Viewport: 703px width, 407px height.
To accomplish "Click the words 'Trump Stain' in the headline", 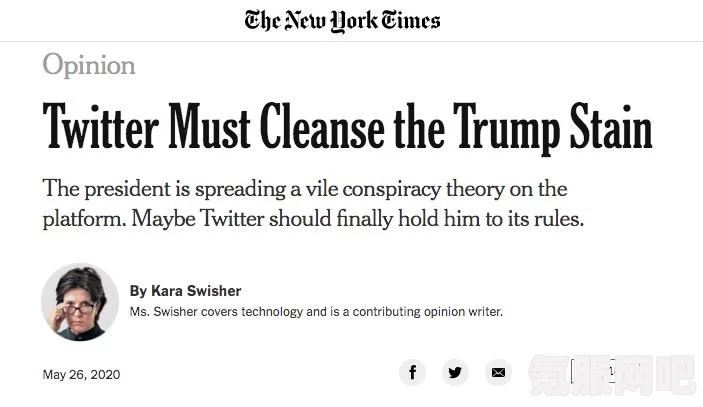I will [x=553, y=126].
